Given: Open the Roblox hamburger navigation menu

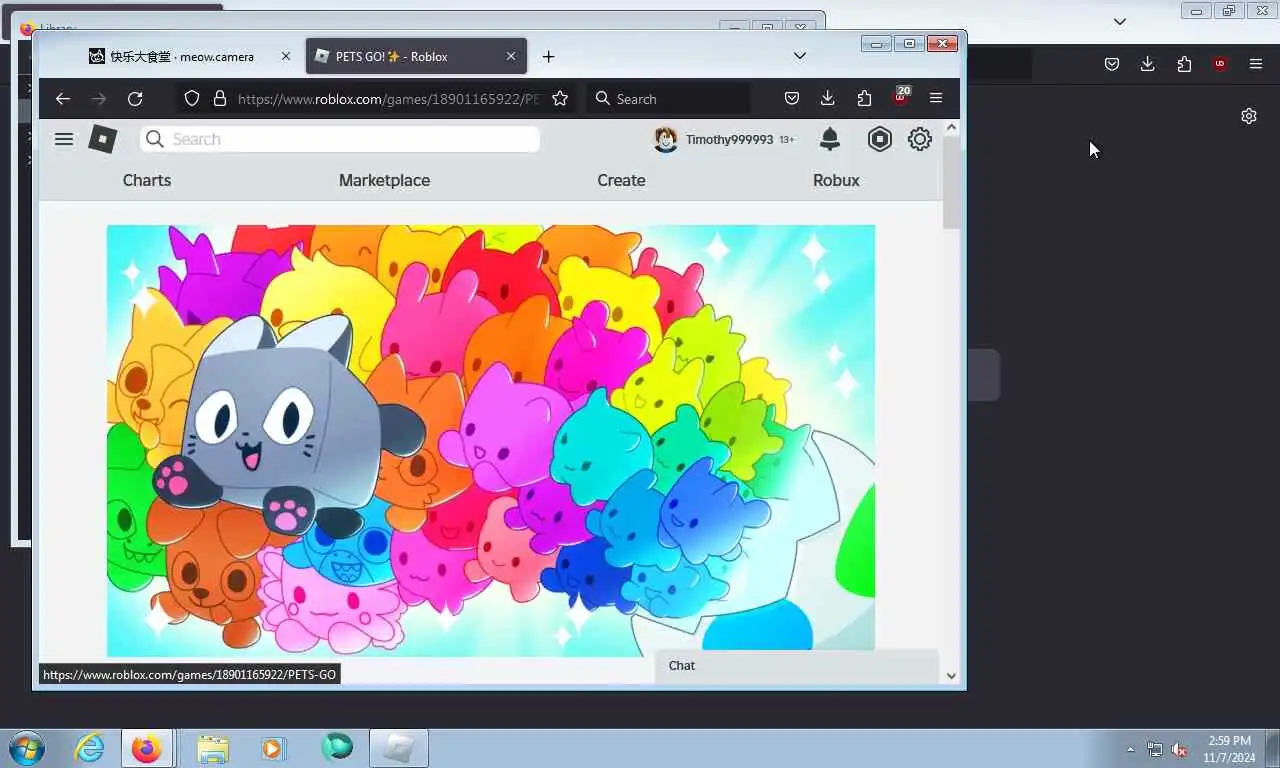Looking at the screenshot, I should (x=64, y=139).
